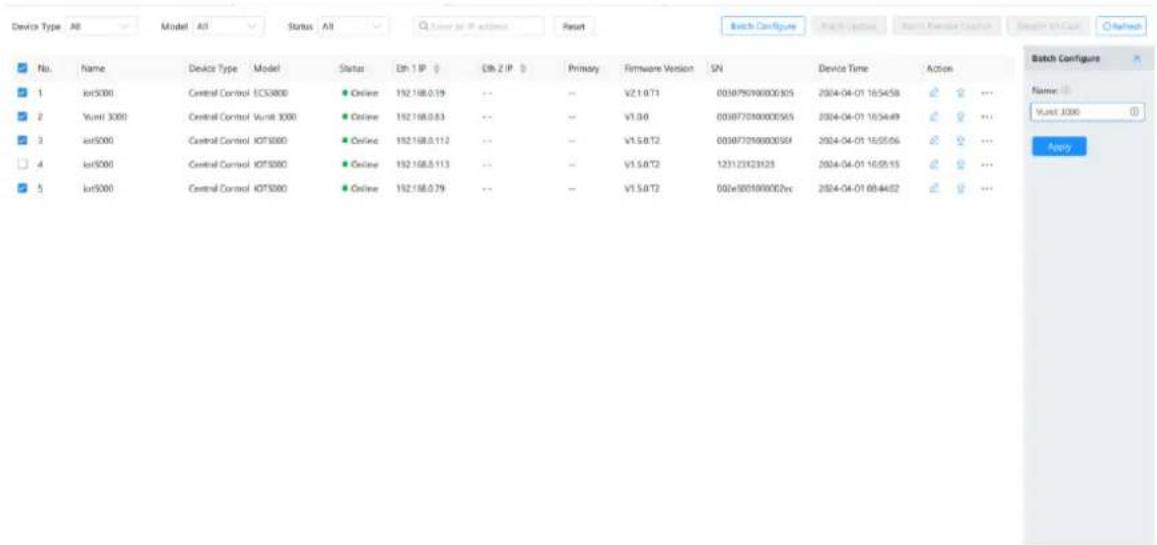1157x545 pixels.
Task: Click the Reset filter button
Action: click(x=574, y=26)
